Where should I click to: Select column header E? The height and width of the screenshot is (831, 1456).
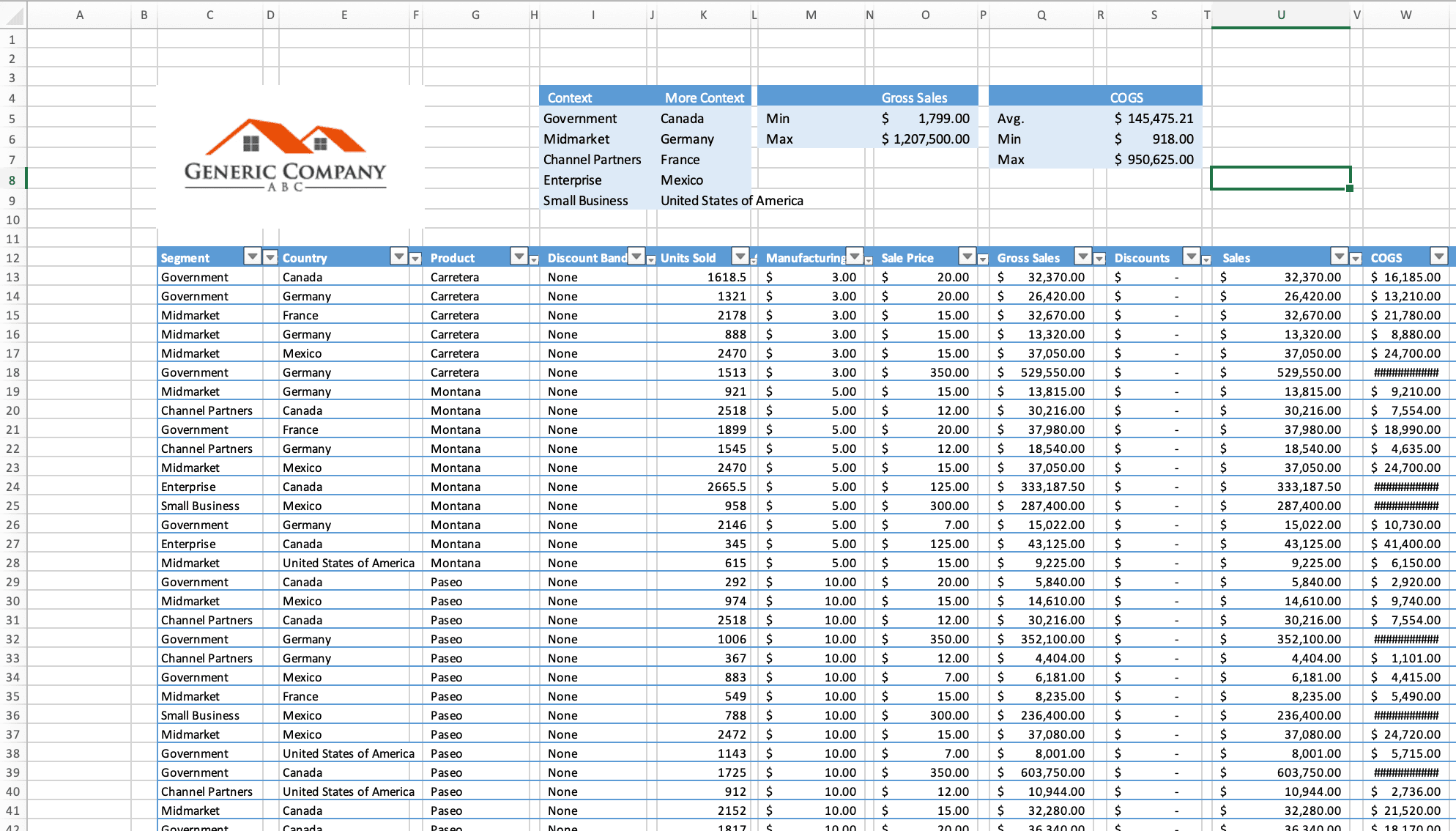tap(344, 15)
